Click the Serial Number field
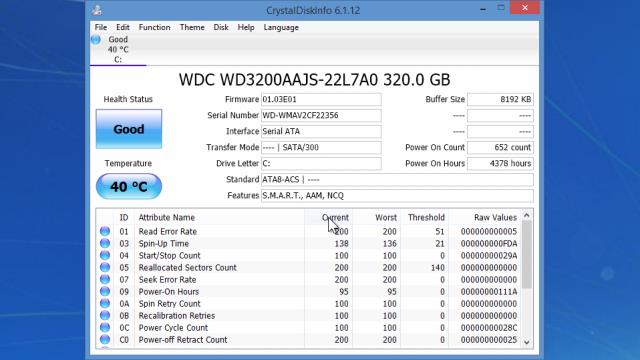This screenshot has width=640, height=360. 321,116
